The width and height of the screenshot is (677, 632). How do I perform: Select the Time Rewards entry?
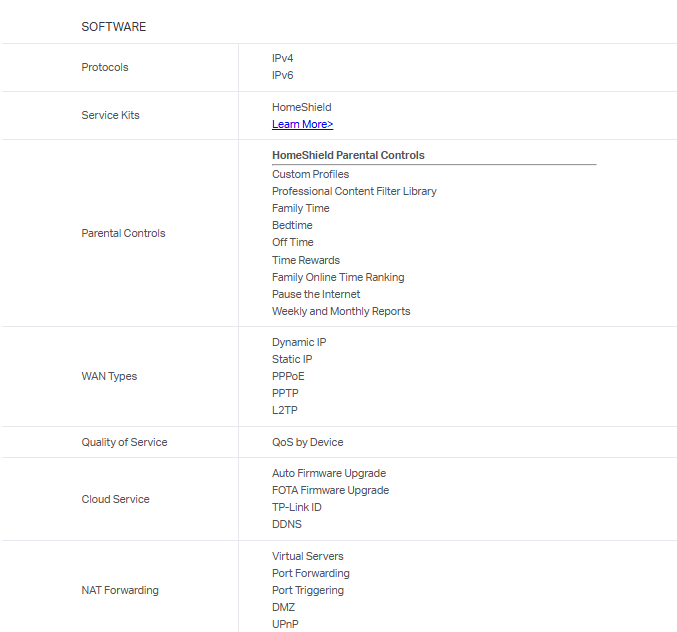[x=306, y=260]
